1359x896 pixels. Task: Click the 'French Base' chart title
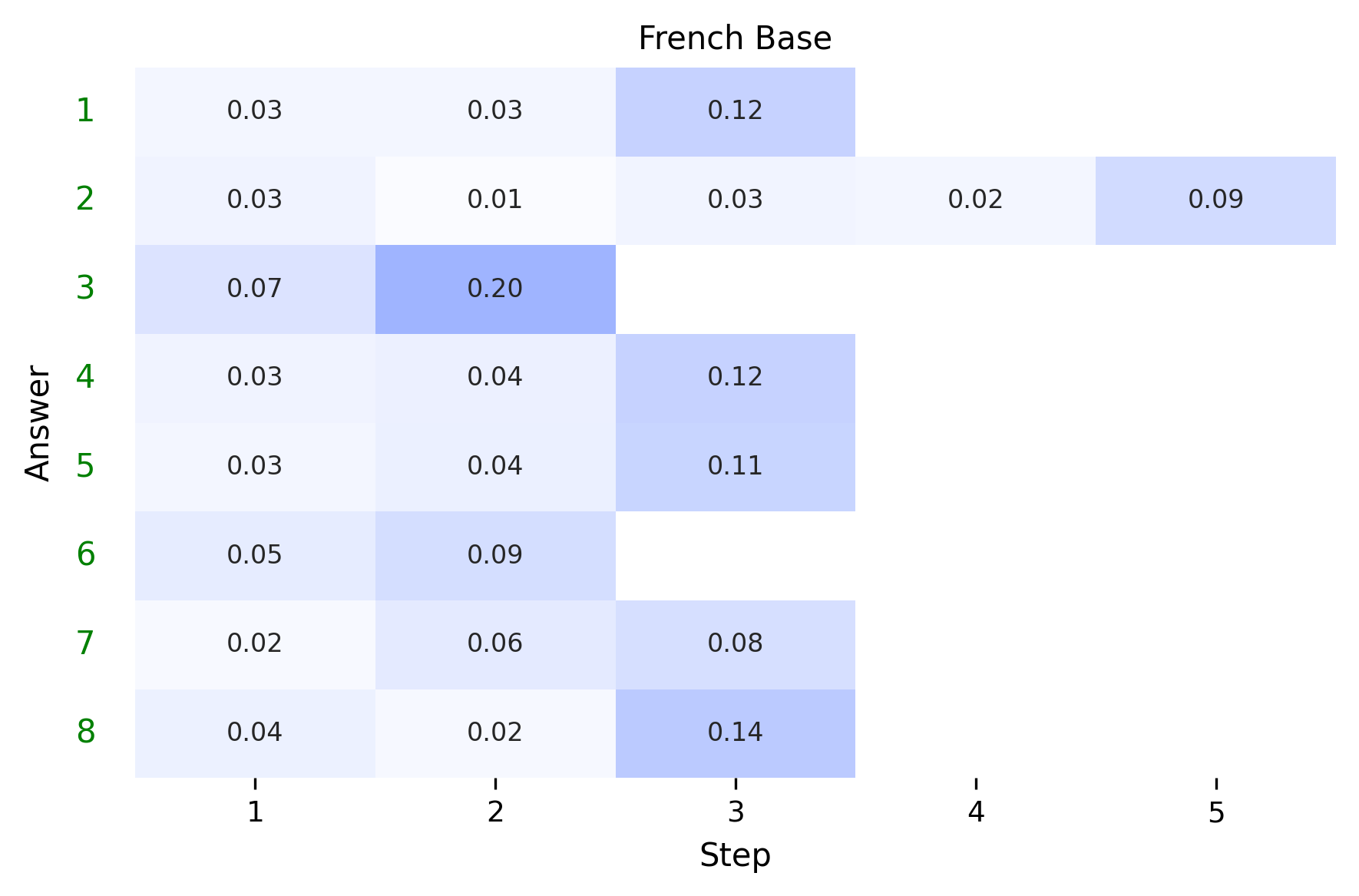click(x=735, y=38)
